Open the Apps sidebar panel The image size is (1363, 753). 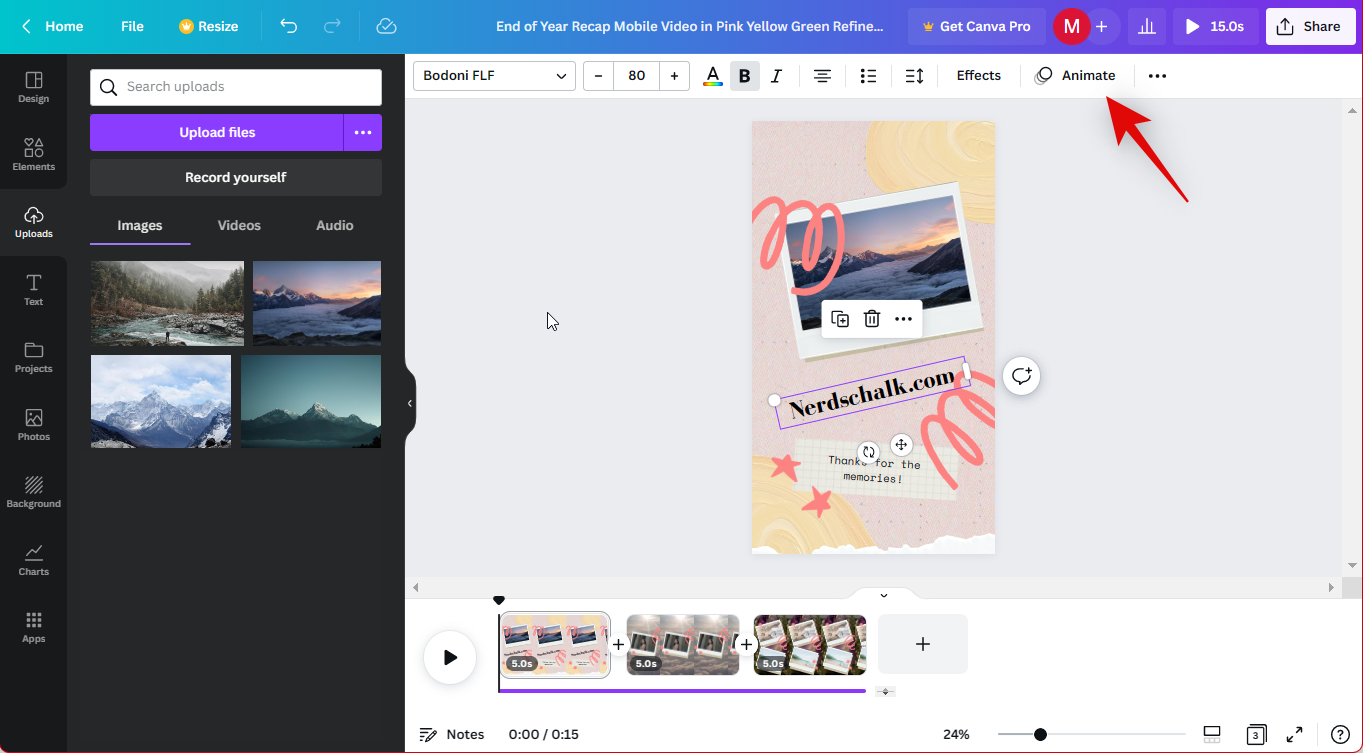pos(33,627)
